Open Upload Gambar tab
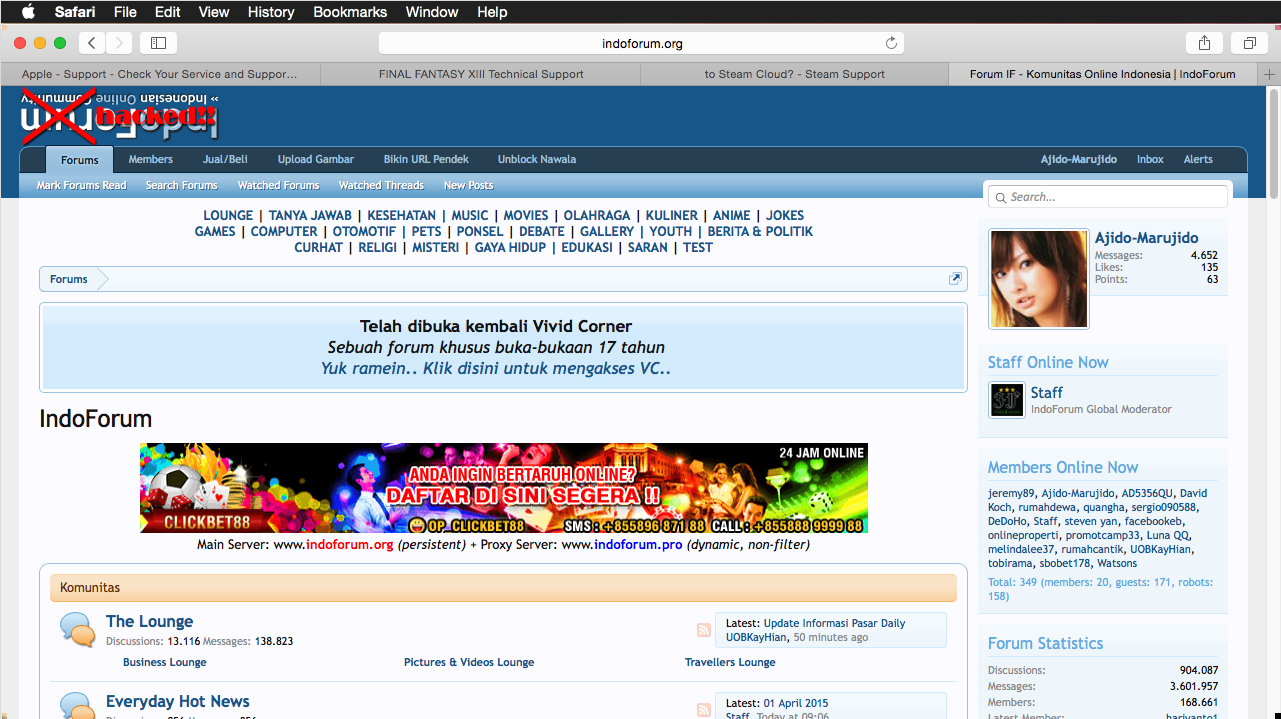 click(316, 159)
